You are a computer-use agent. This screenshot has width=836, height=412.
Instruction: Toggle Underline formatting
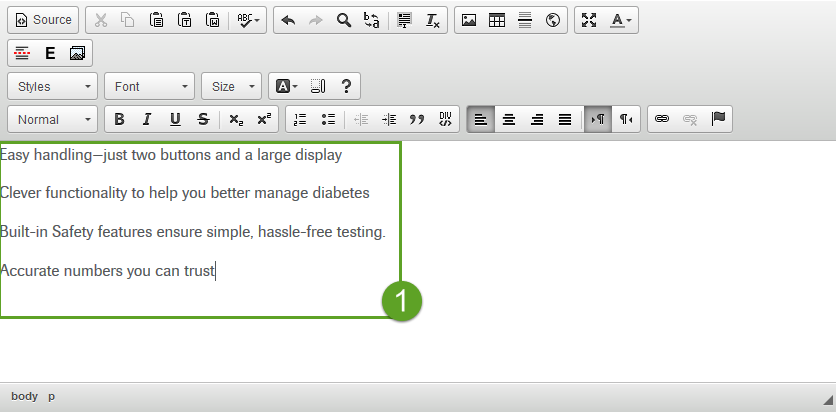click(175, 119)
